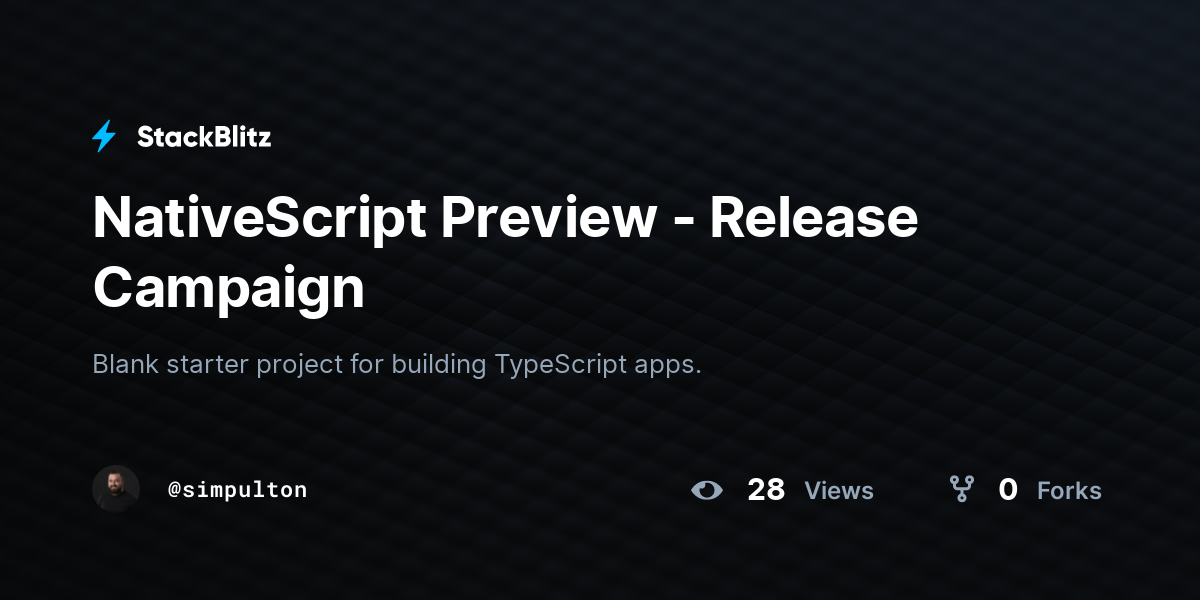Screen dimensions: 1200x600
Task: Click the Views label
Action: coord(839,491)
